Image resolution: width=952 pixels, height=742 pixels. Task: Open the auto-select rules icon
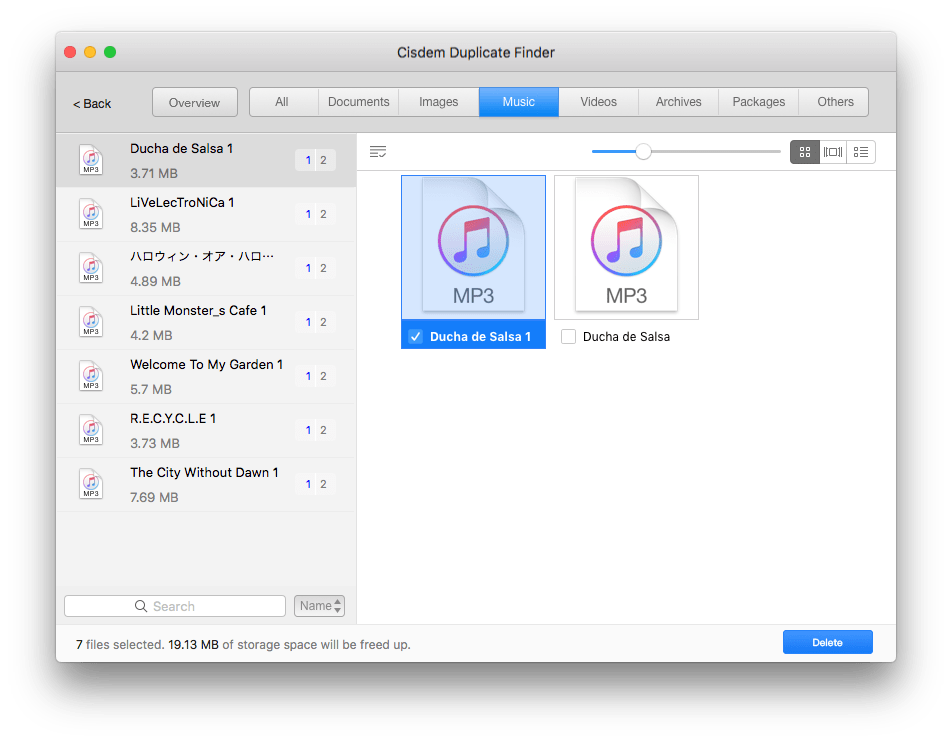(377, 152)
